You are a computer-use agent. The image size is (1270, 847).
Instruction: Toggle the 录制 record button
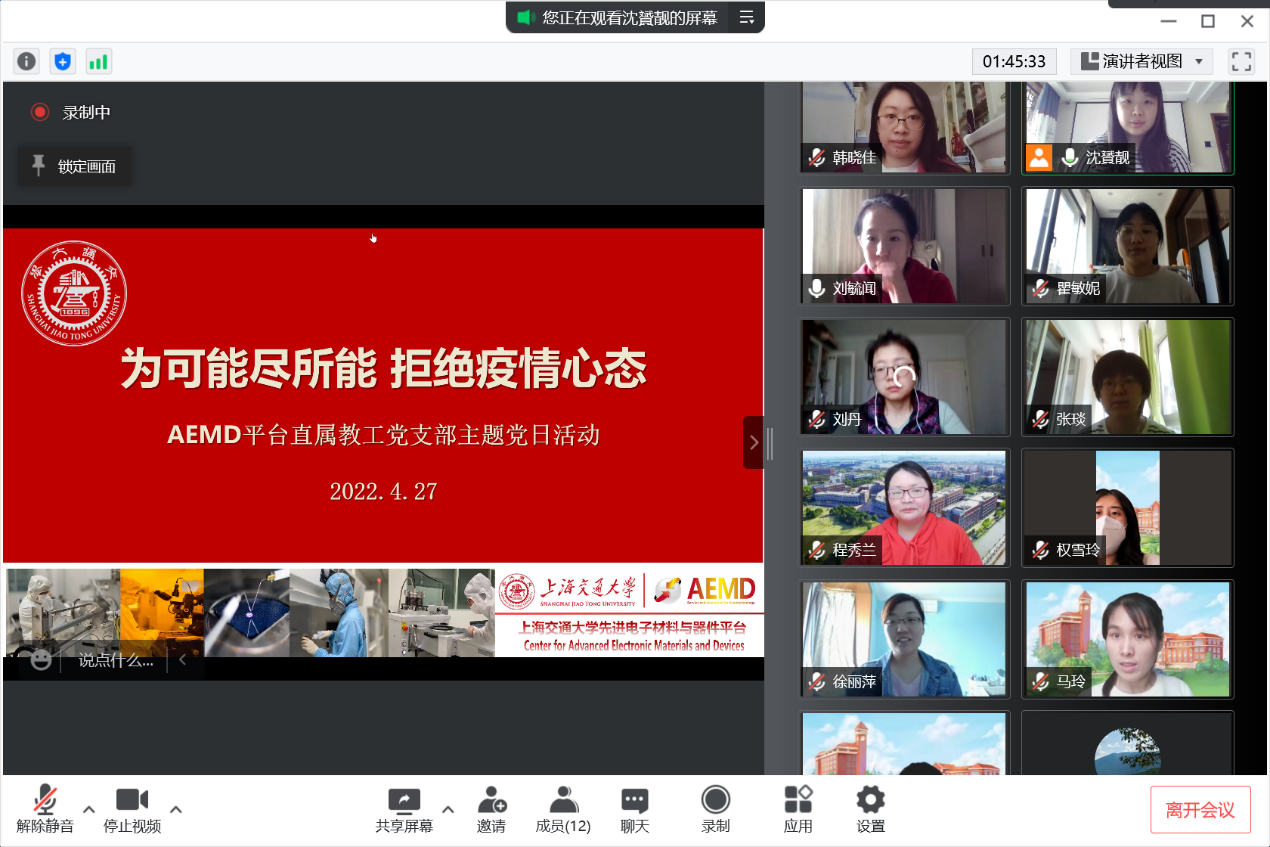pos(715,809)
